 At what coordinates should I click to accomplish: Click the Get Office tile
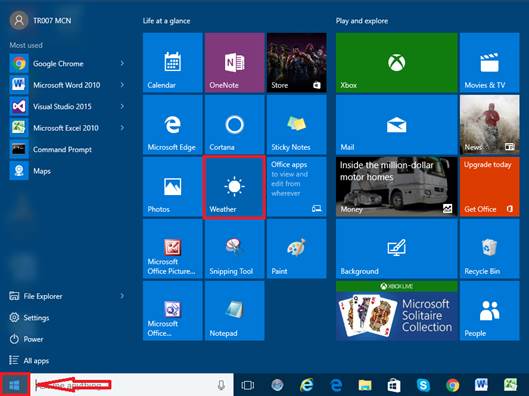490,187
